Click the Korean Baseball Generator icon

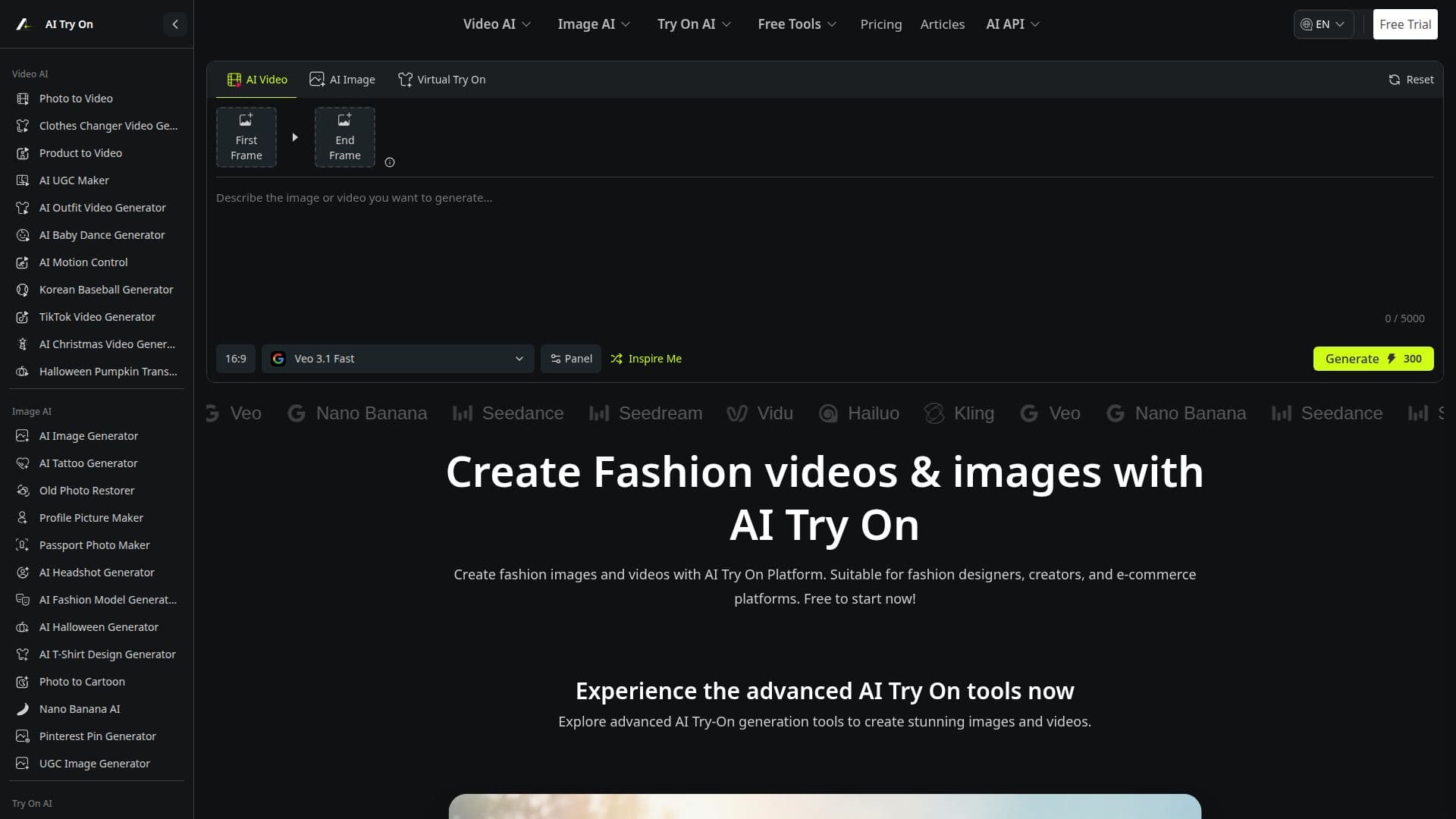23,290
